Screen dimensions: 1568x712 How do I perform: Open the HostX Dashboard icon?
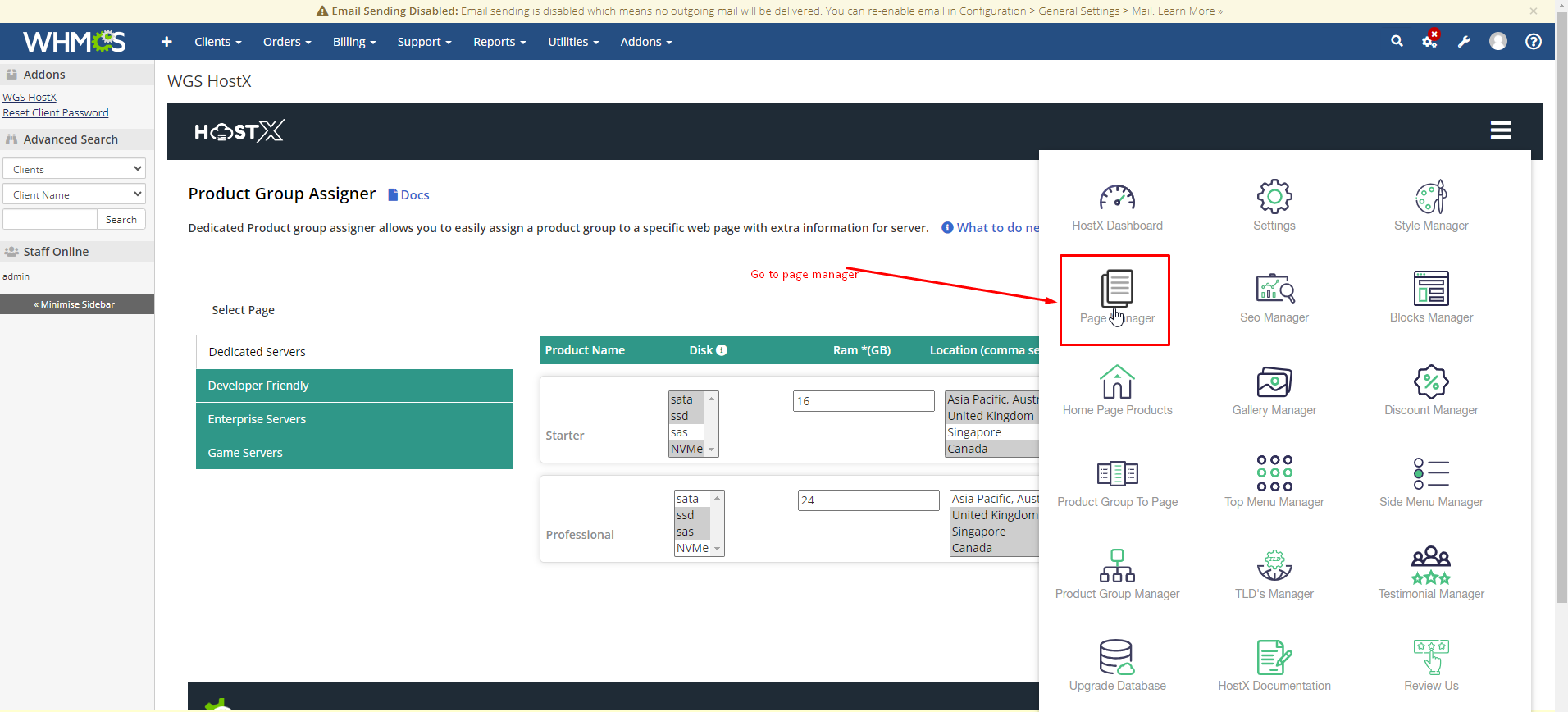click(1116, 199)
